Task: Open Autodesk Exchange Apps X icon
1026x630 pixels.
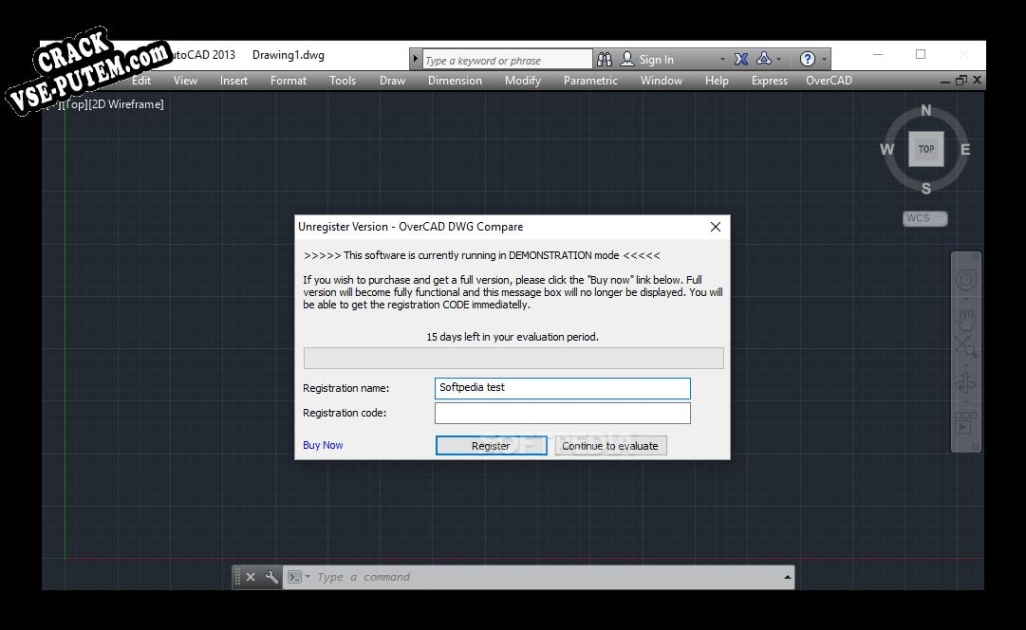Action: pyautogui.click(x=741, y=59)
